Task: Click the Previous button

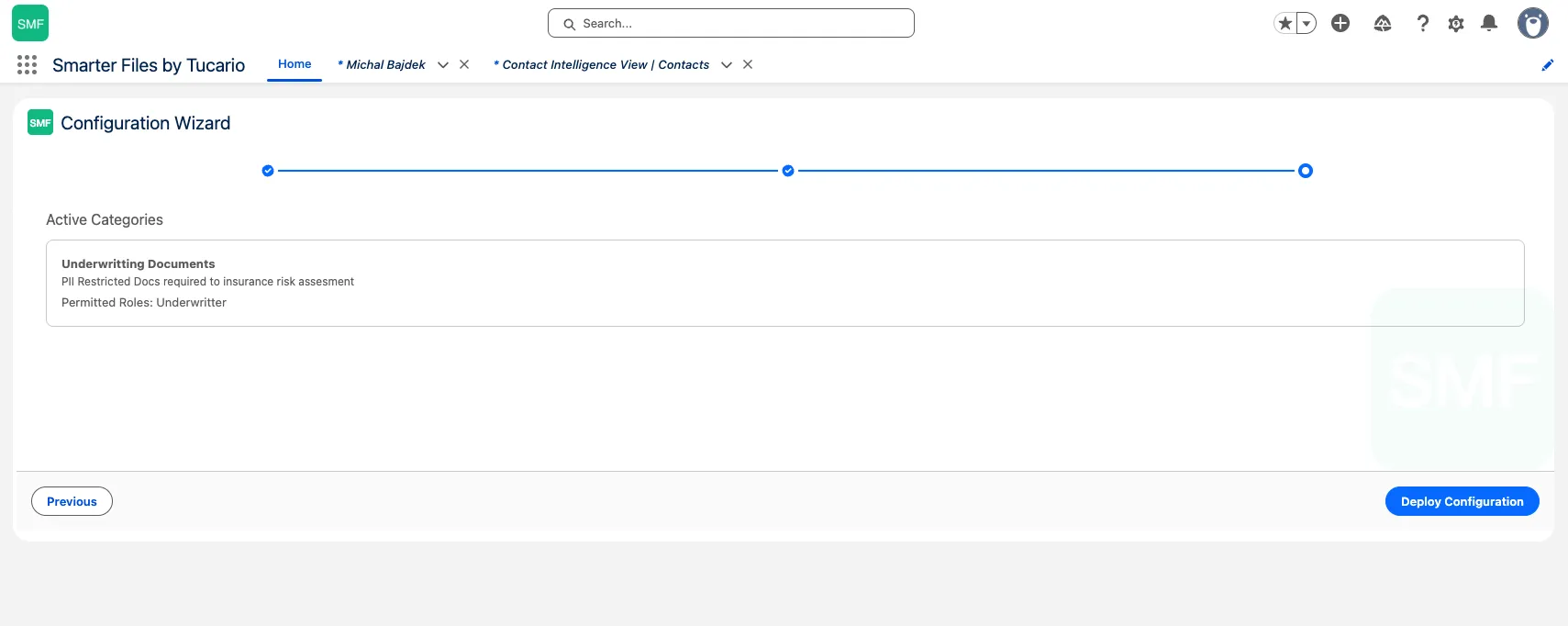Action: [72, 501]
